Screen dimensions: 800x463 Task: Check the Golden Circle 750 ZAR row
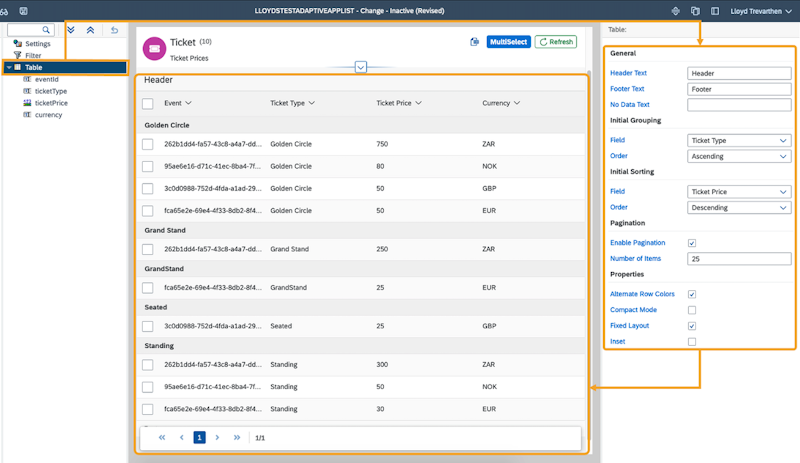coord(147,144)
